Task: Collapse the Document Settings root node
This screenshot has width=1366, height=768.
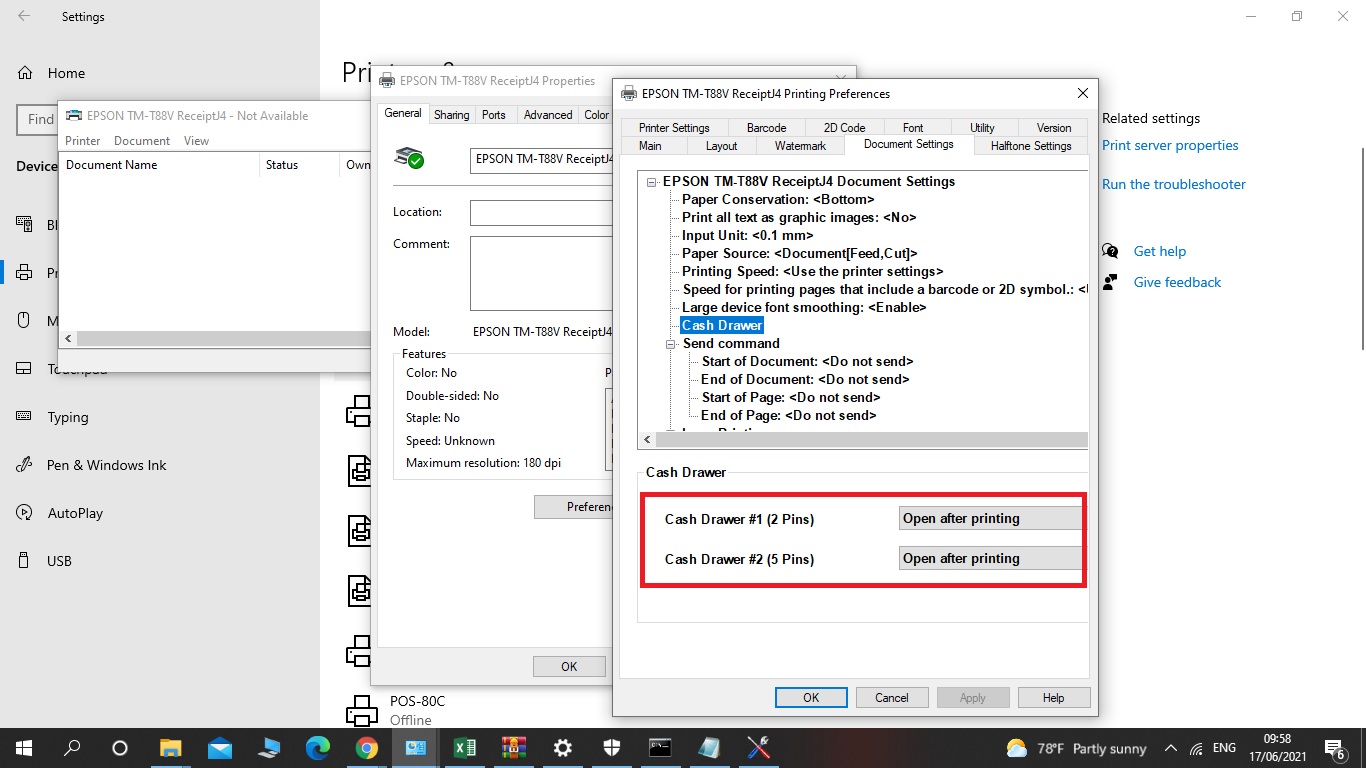Action: [652, 182]
